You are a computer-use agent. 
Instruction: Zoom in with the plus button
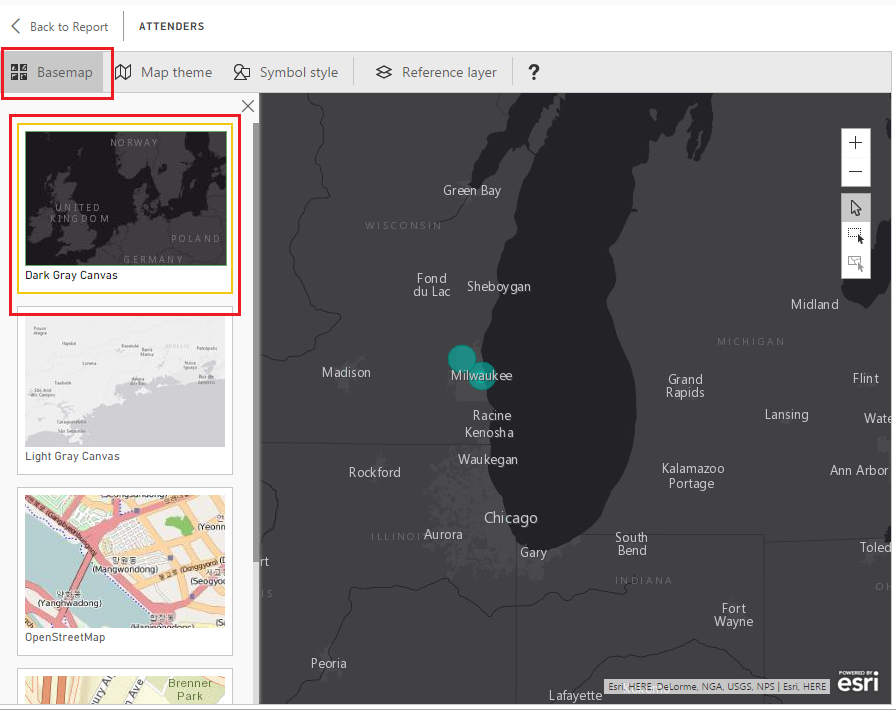[855, 143]
